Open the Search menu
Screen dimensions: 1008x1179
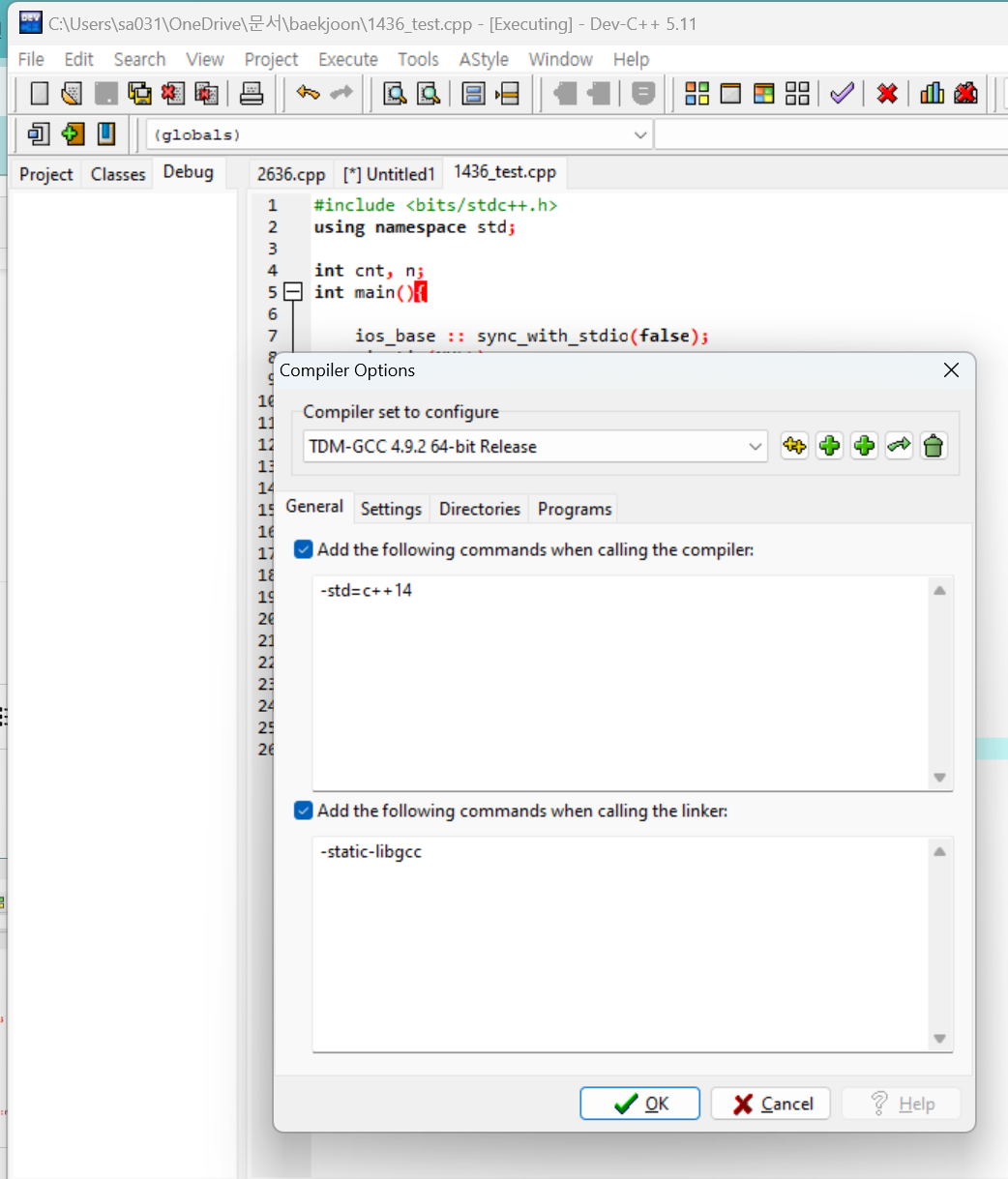click(x=139, y=59)
